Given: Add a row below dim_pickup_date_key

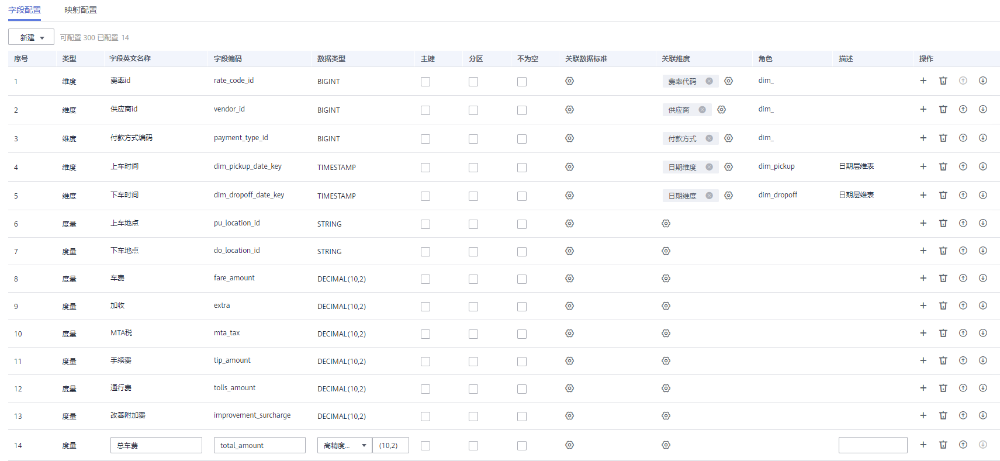Looking at the screenshot, I should tap(923, 166).
